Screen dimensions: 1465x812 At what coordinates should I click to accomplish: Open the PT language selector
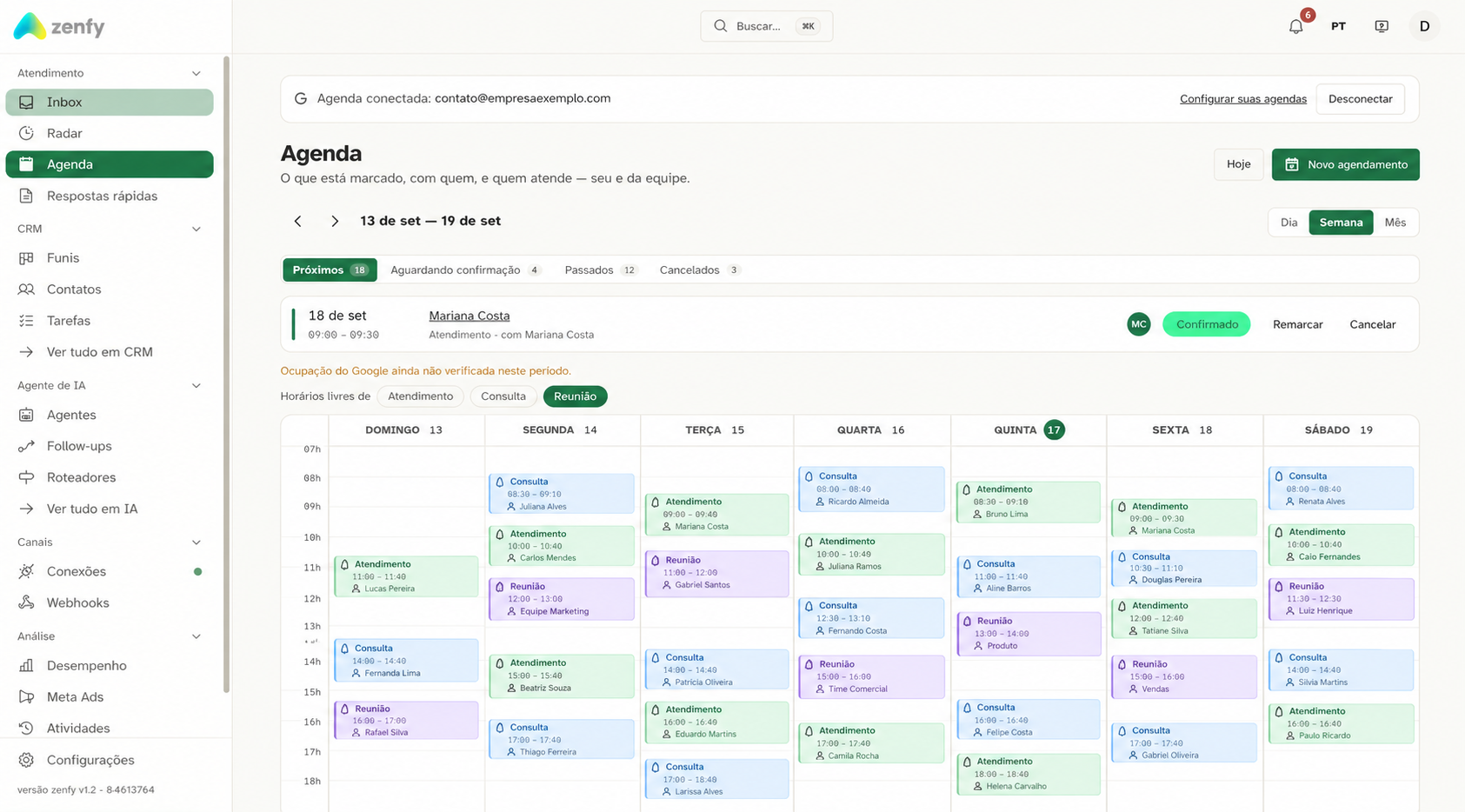pyautogui.click(x=1338, y=26)
